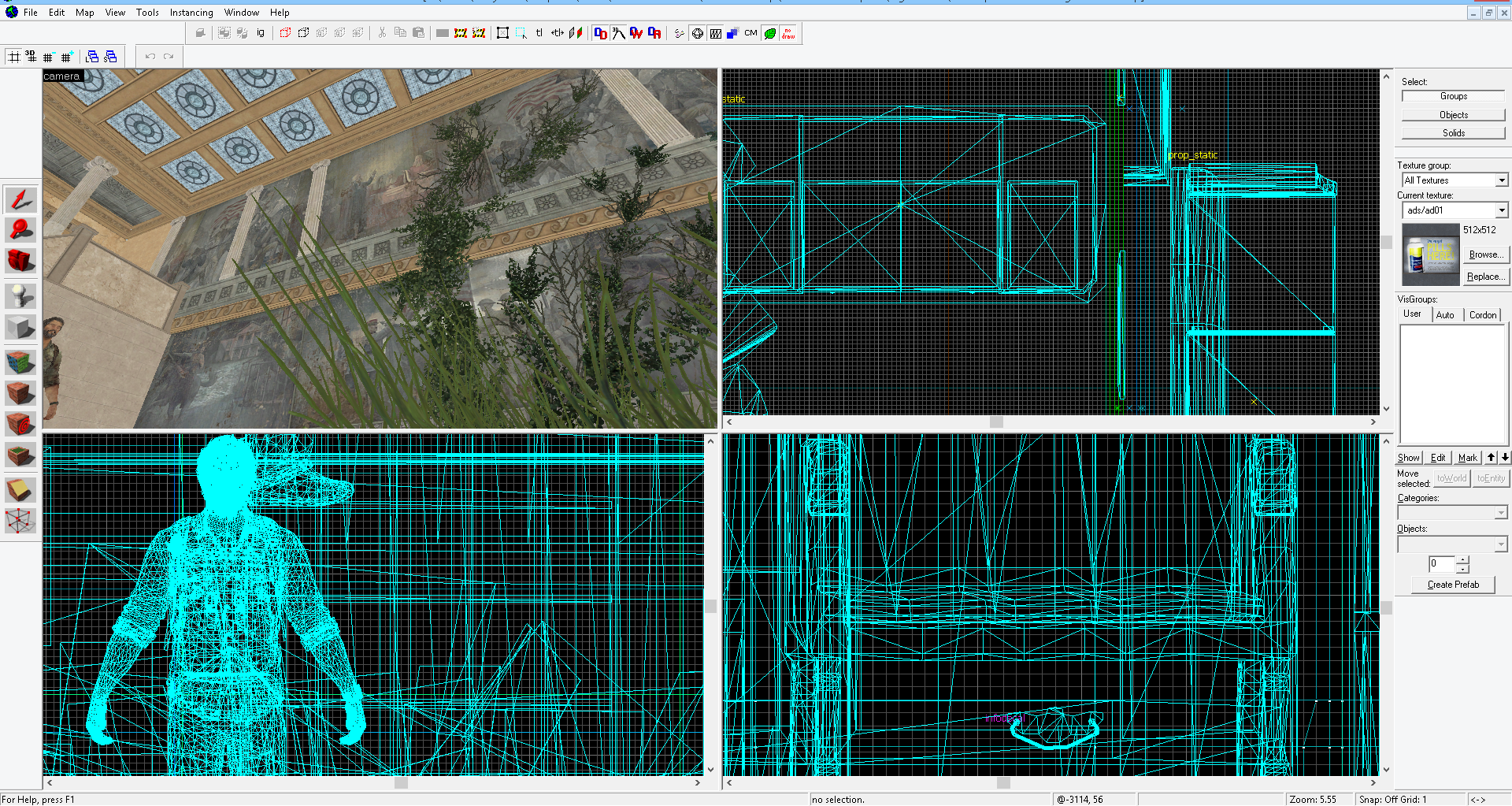Open the Tools menu
Viewport: 1512px width, 806px height.
click(x=147, y=13)
